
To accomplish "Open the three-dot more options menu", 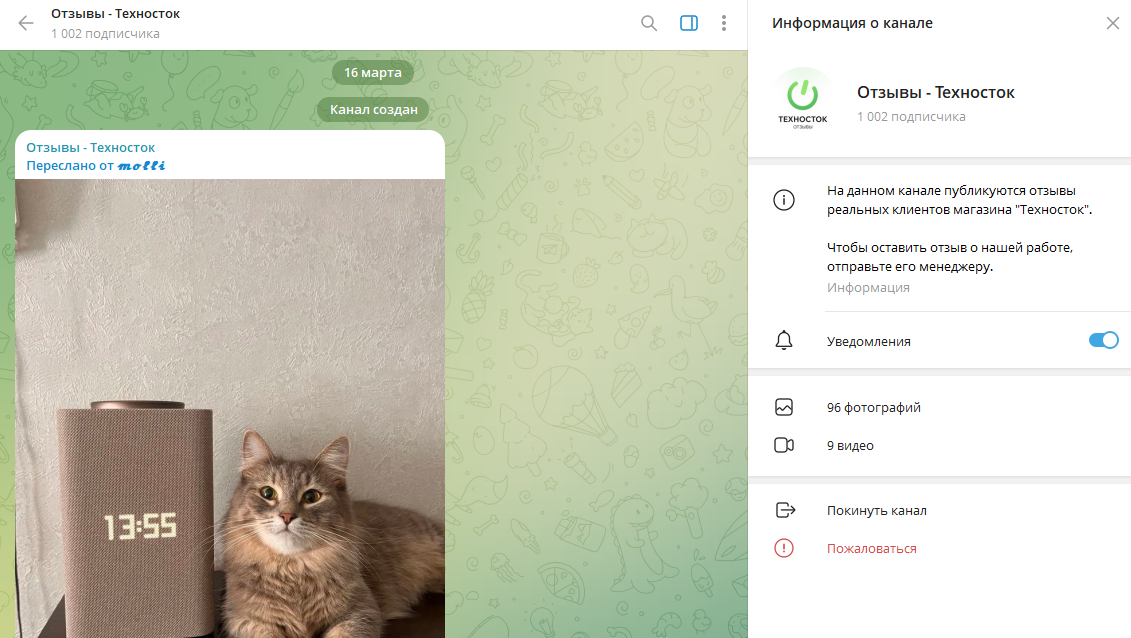I will (x=723, y=23).
